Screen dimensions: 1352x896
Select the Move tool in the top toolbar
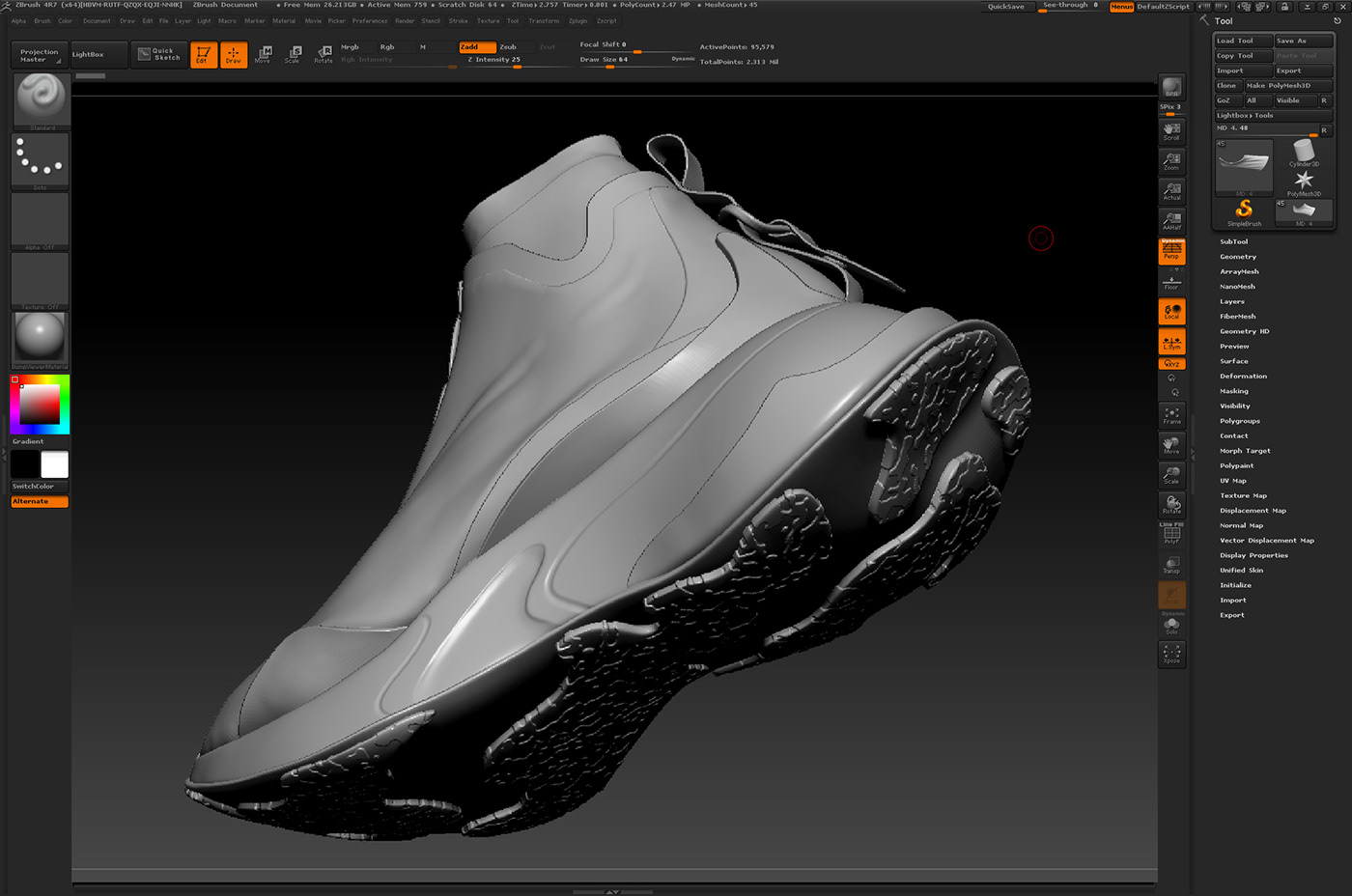point(263,55)
